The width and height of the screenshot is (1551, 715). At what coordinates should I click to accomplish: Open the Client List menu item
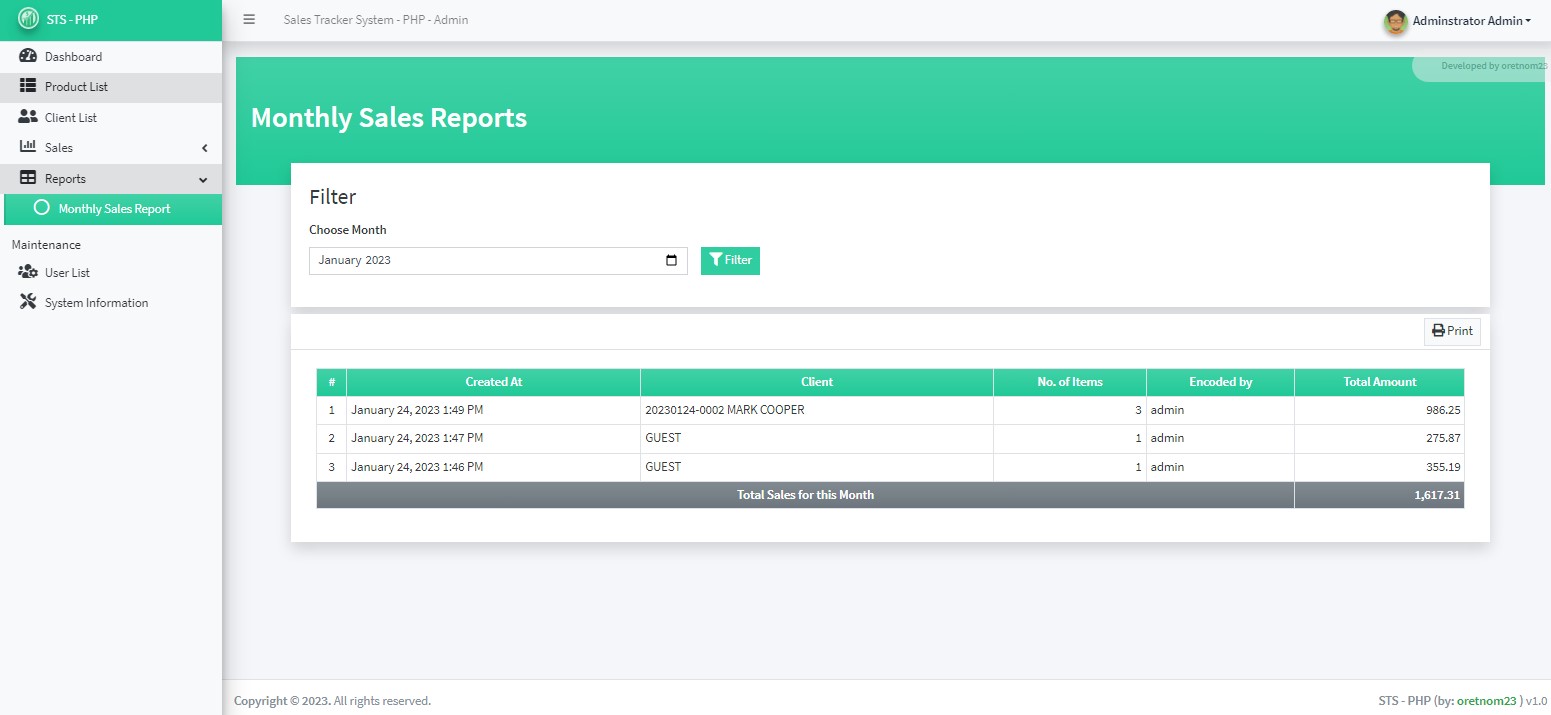coord(111,117)
